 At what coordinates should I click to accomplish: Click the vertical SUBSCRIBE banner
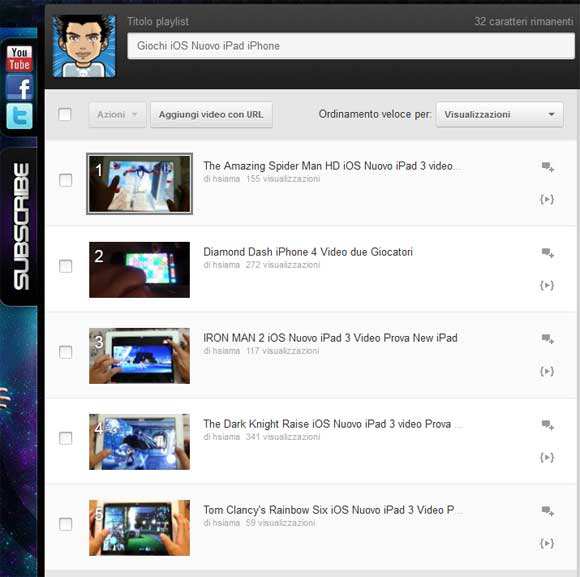pos(21,226)
